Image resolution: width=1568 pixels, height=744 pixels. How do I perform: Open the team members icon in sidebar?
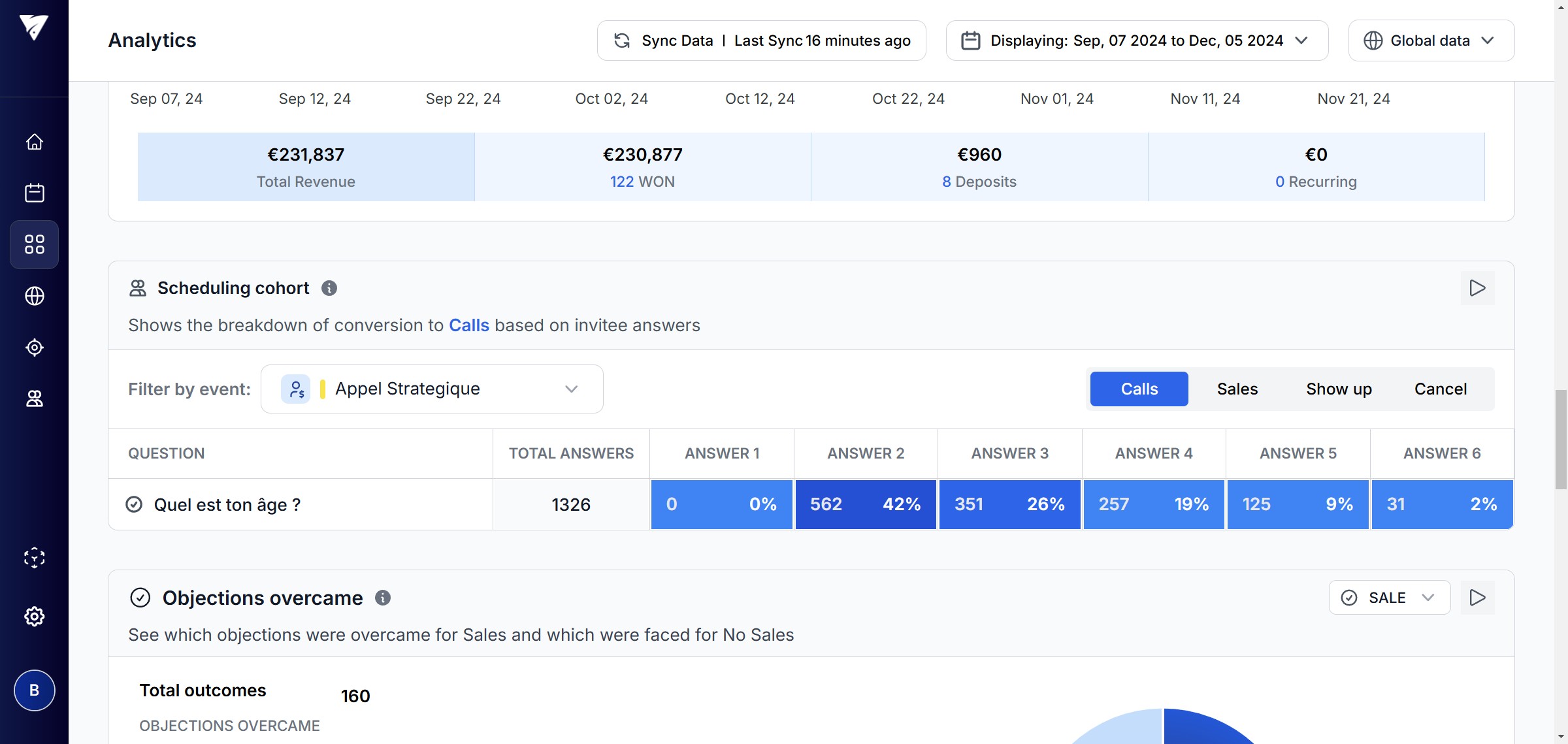pos(34,398)
